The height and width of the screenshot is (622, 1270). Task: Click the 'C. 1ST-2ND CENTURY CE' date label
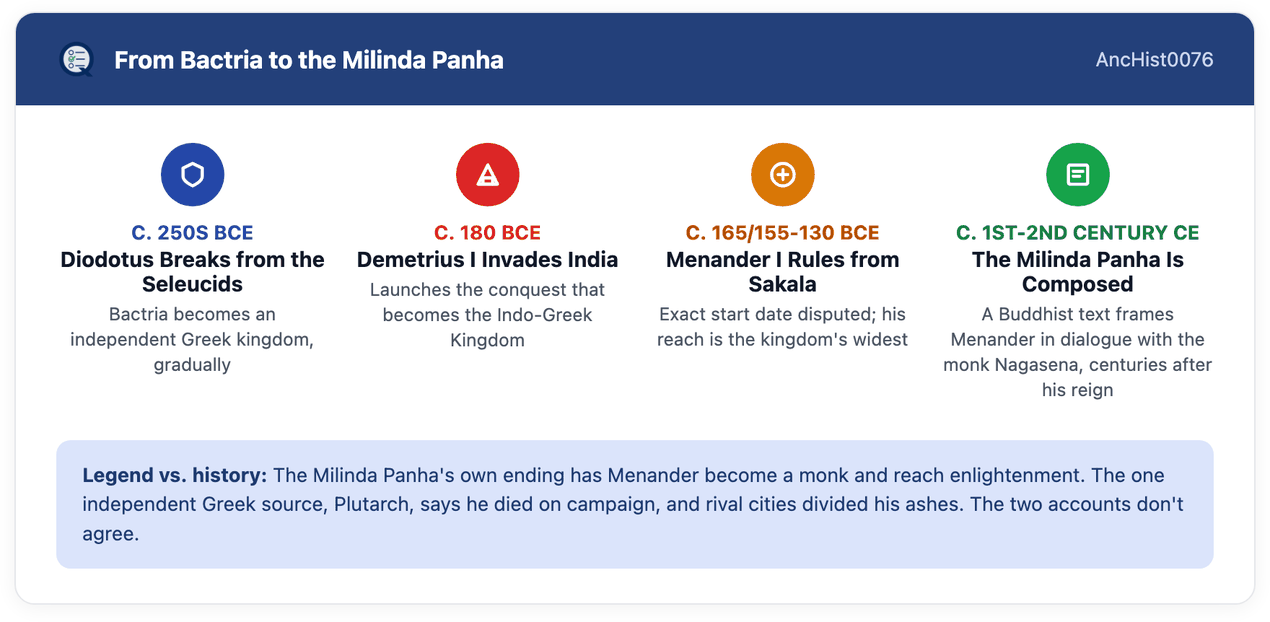click(x=1078, y=233)
